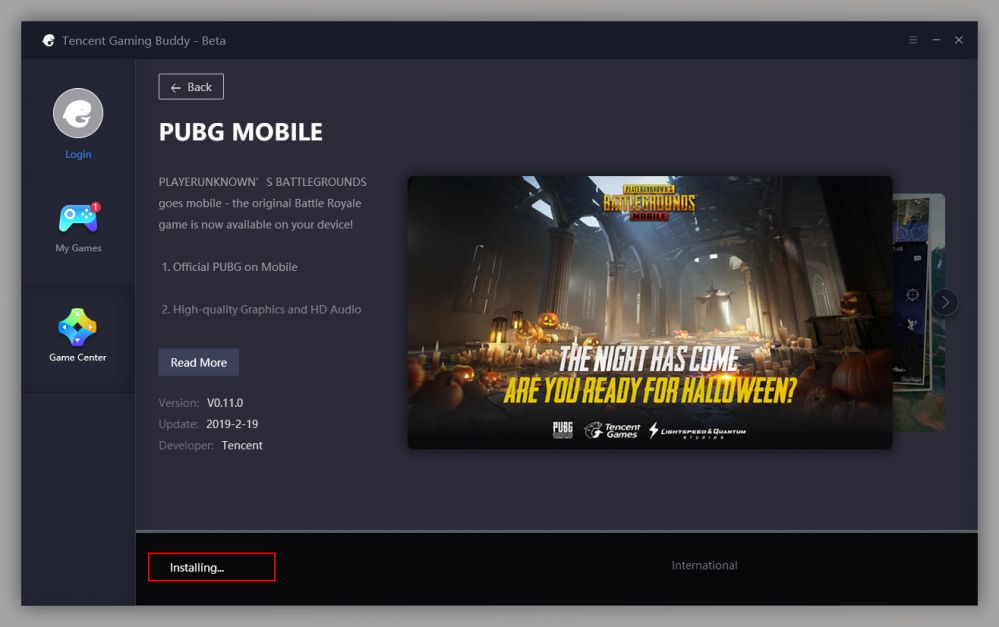Show next screenshot with right arrow

[945, 302]
